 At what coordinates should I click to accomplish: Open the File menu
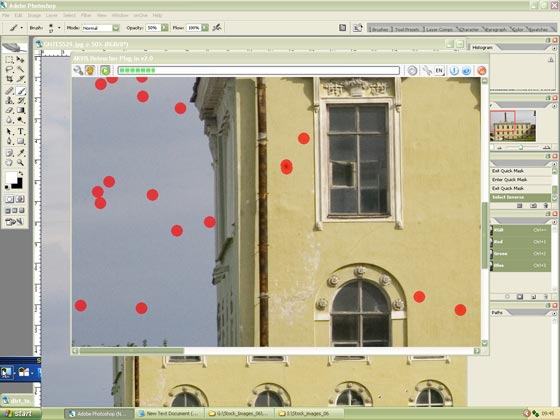pos(6,15)
